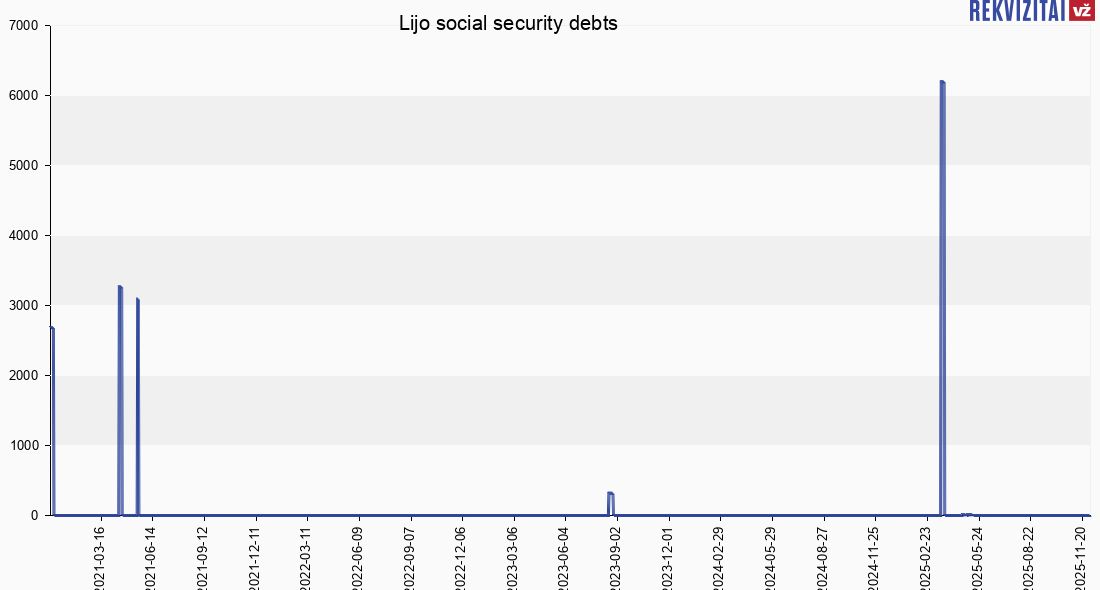
Task: Click the 'Lijo social security debts' chart title
Action: (x=508, y=24)
